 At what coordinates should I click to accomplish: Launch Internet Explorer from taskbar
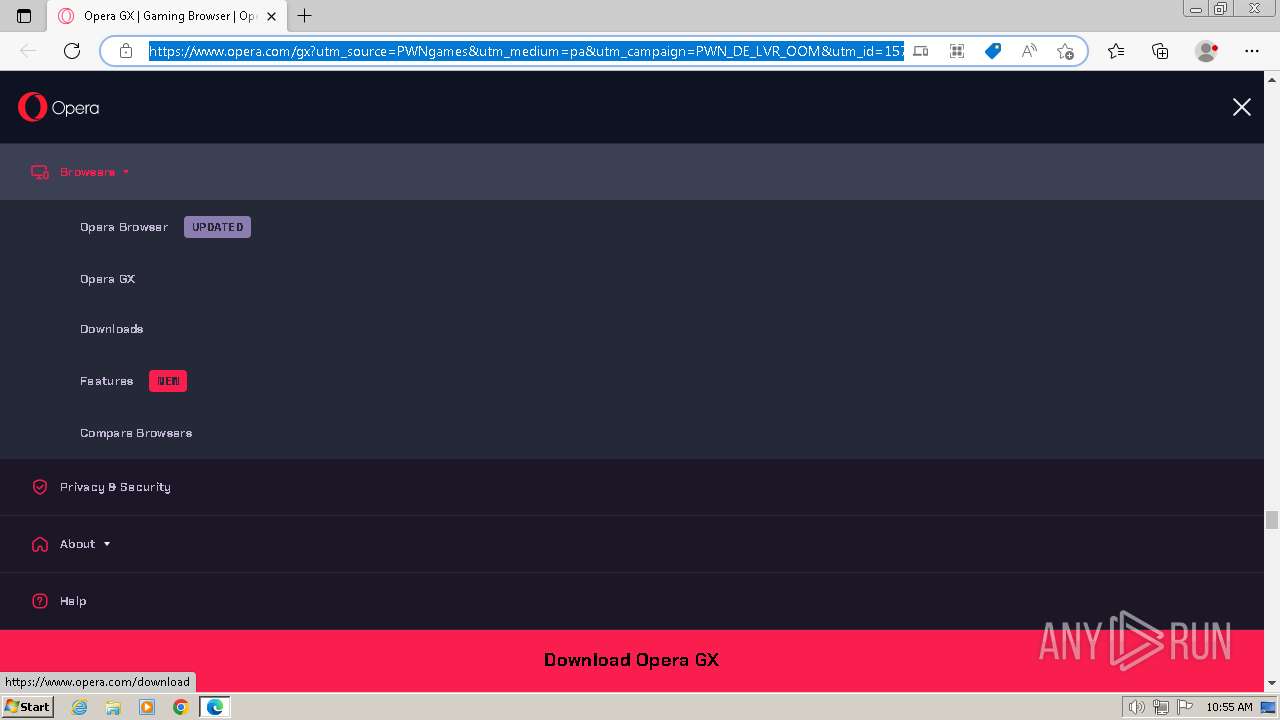[80, 707]
